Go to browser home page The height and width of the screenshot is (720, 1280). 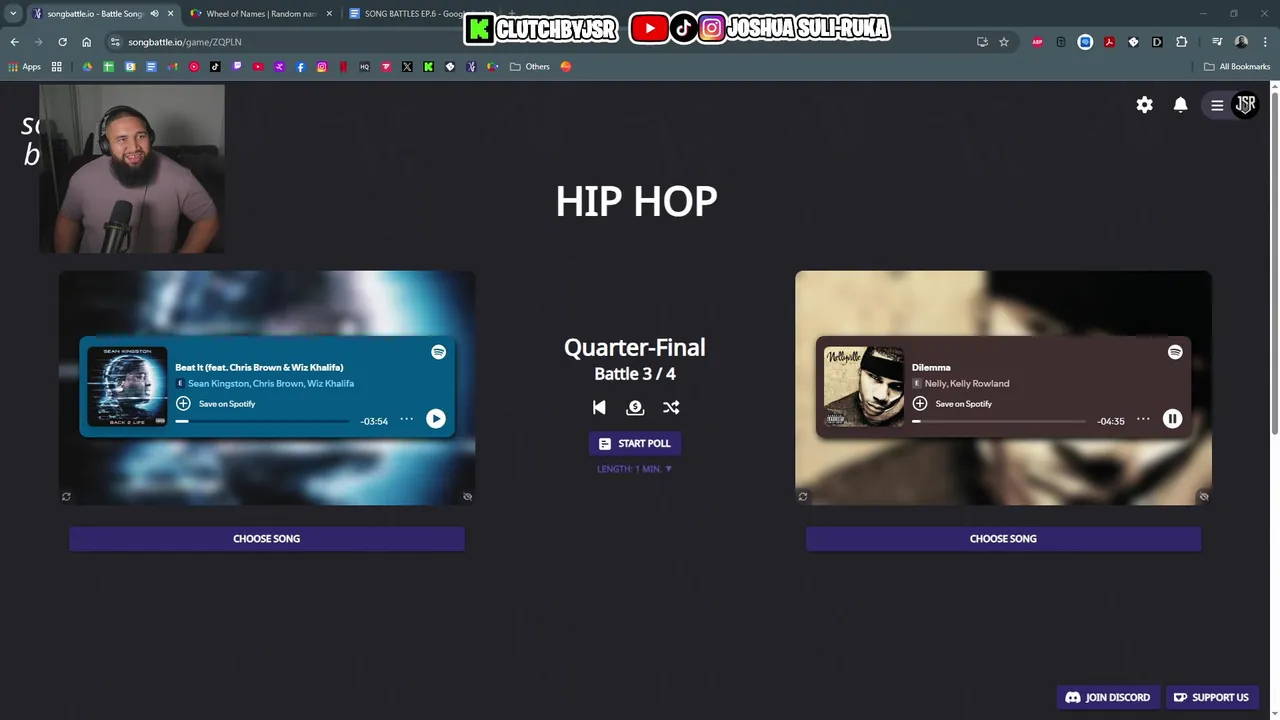86,42
